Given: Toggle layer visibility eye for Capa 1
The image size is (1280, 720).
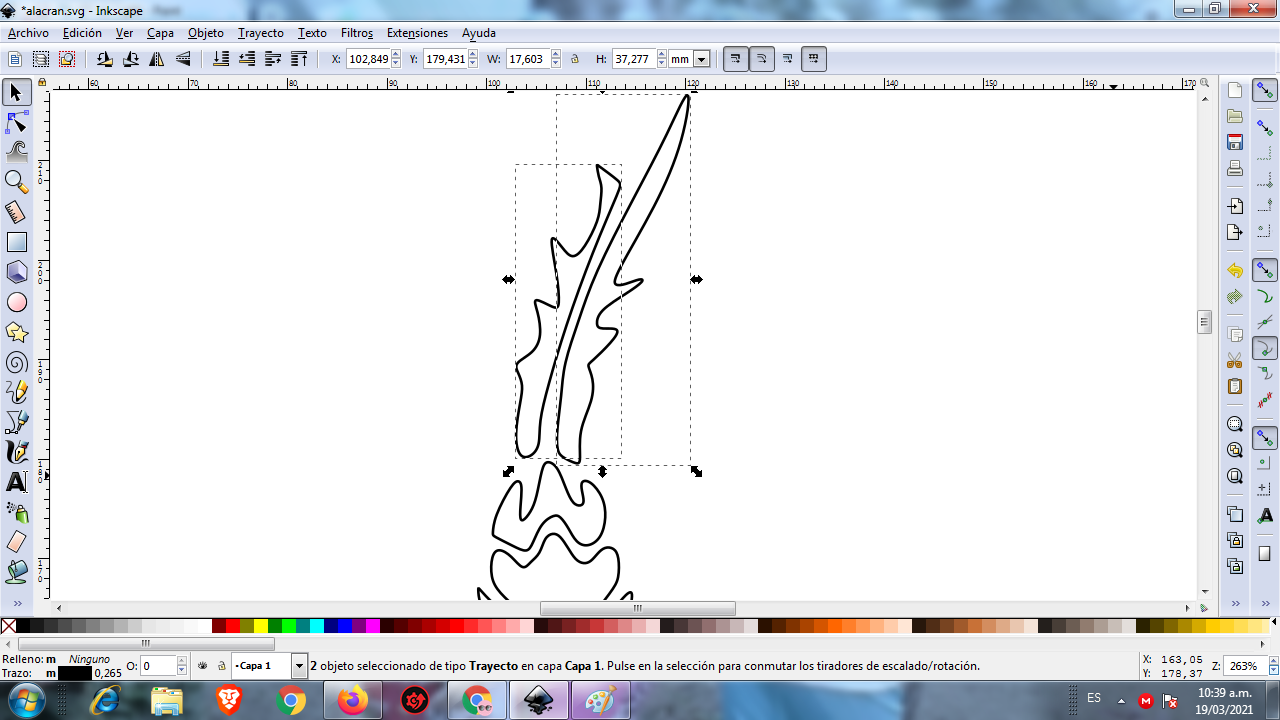Looking at the screenshot, I should pyautogui.click(x=203, y=665).
